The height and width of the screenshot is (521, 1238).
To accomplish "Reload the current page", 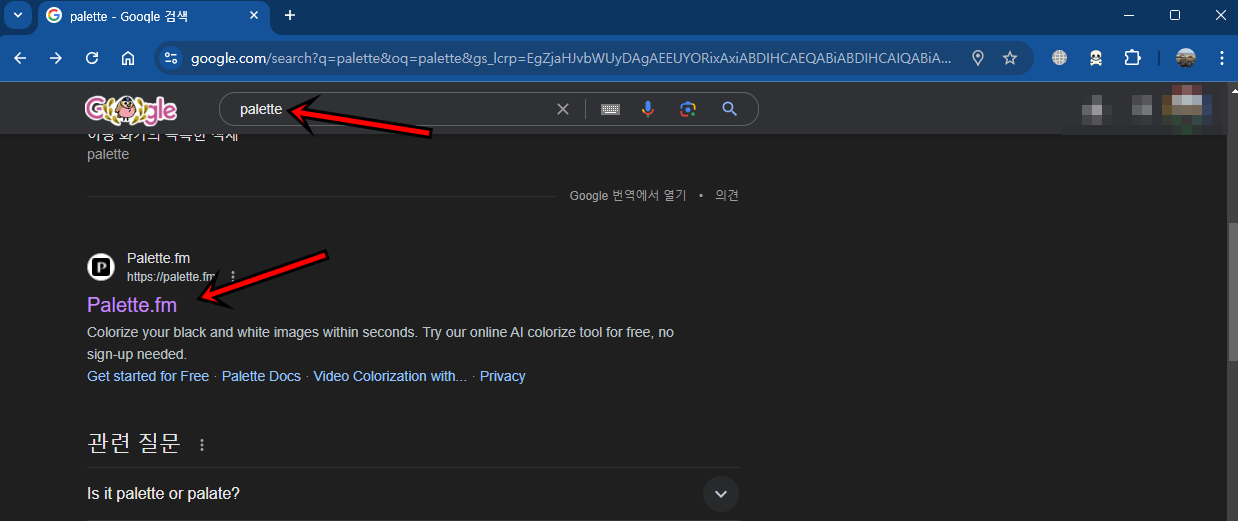I will [92, 58].
